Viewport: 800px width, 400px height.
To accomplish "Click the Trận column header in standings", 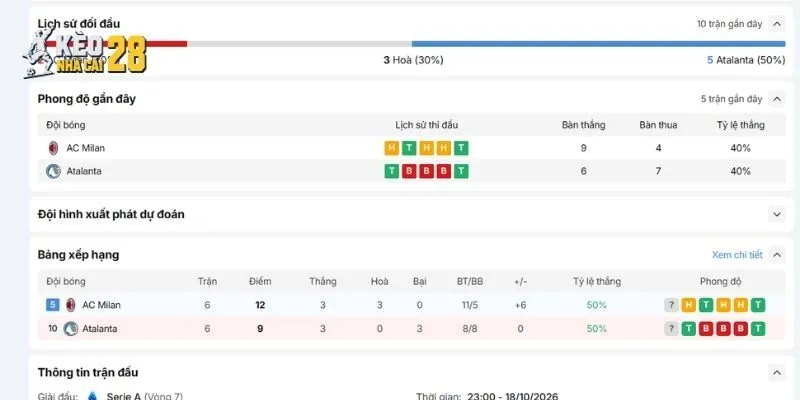I will pyautogui.click(x=207, y=282).
